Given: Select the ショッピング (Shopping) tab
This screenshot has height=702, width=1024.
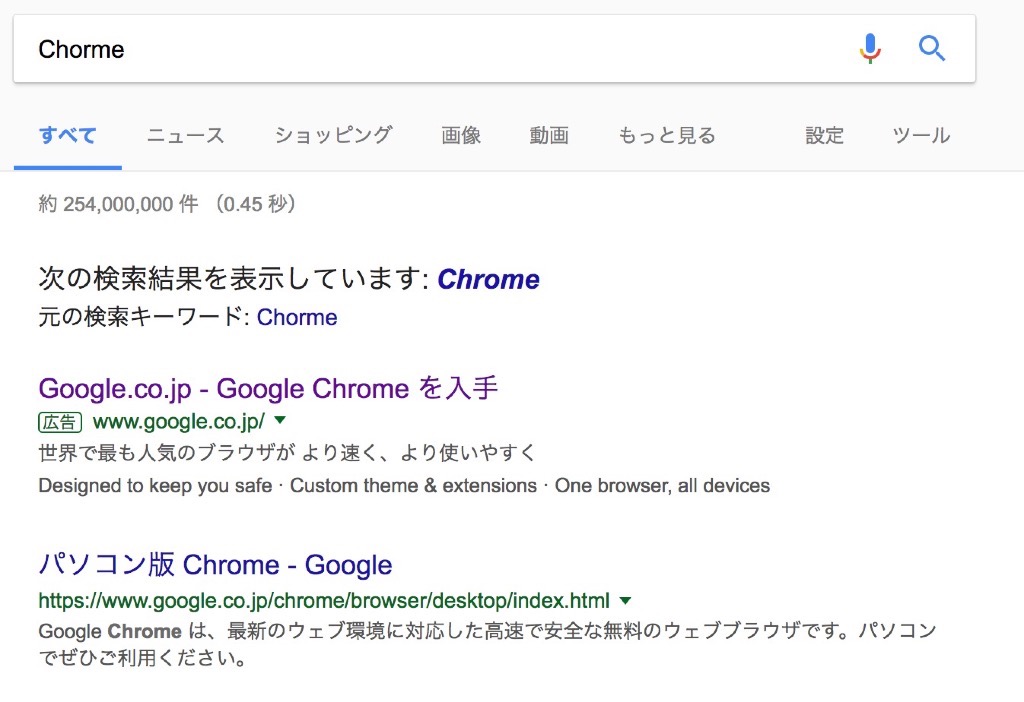Looking at the screenshot, I should tap(332, 135).
